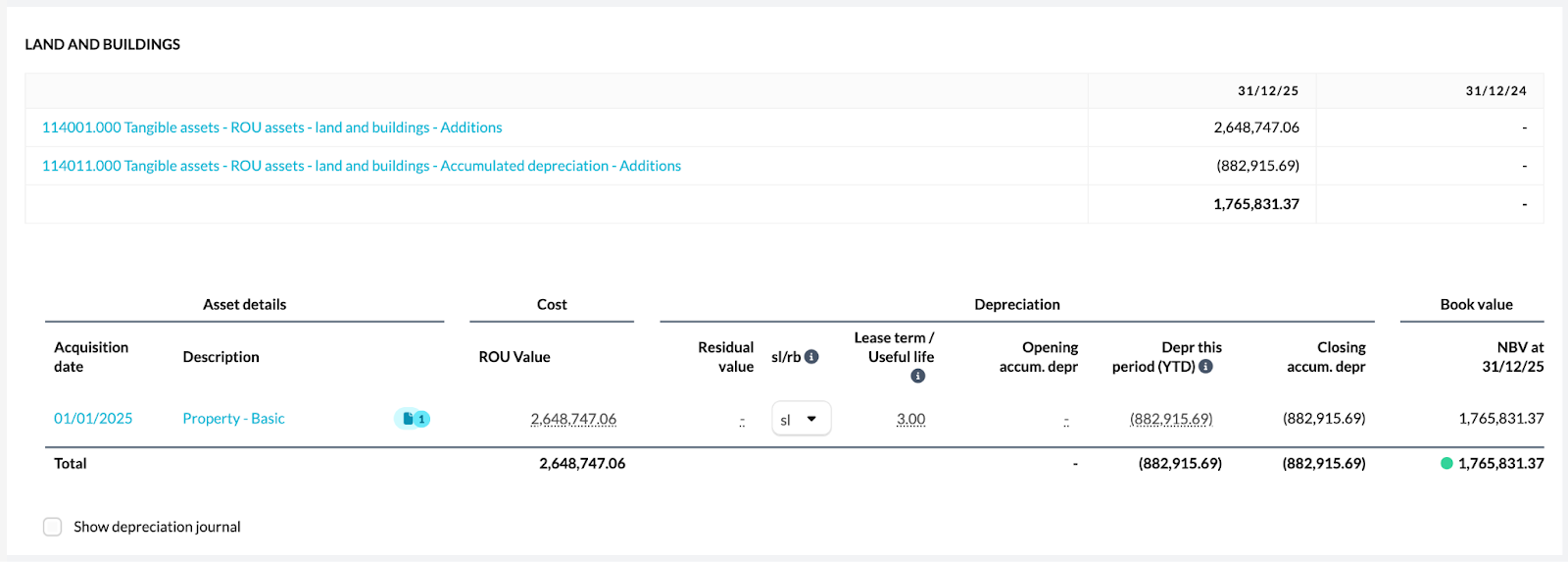Open account 114011.000 Accumulated depreciation link
This screenshot has height=562, width=1568.
pyautogui.click(x=361, y=166)
